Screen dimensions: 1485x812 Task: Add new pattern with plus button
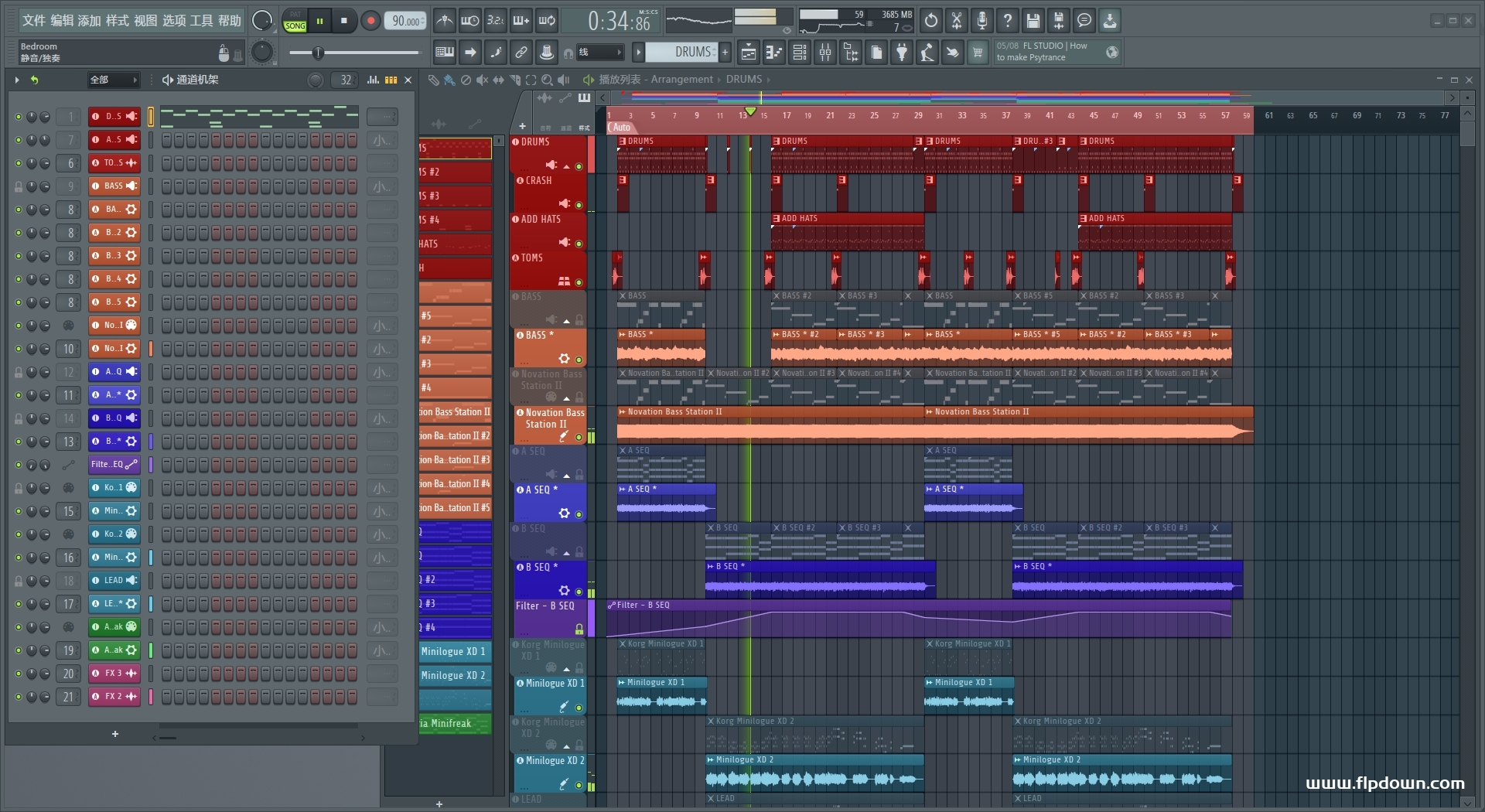725,53
